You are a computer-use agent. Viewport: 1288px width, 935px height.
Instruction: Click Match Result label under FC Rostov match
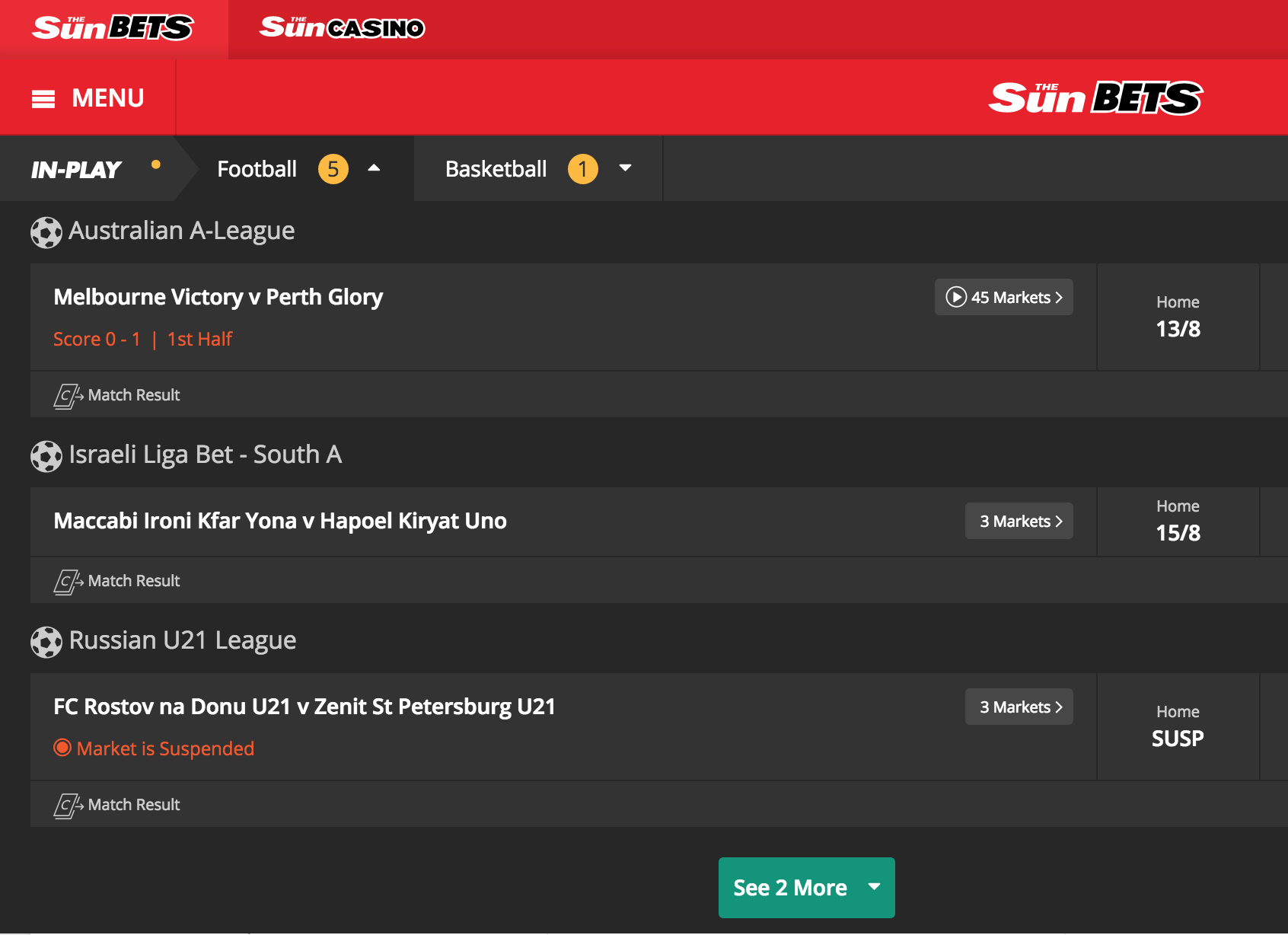(134, 805)
